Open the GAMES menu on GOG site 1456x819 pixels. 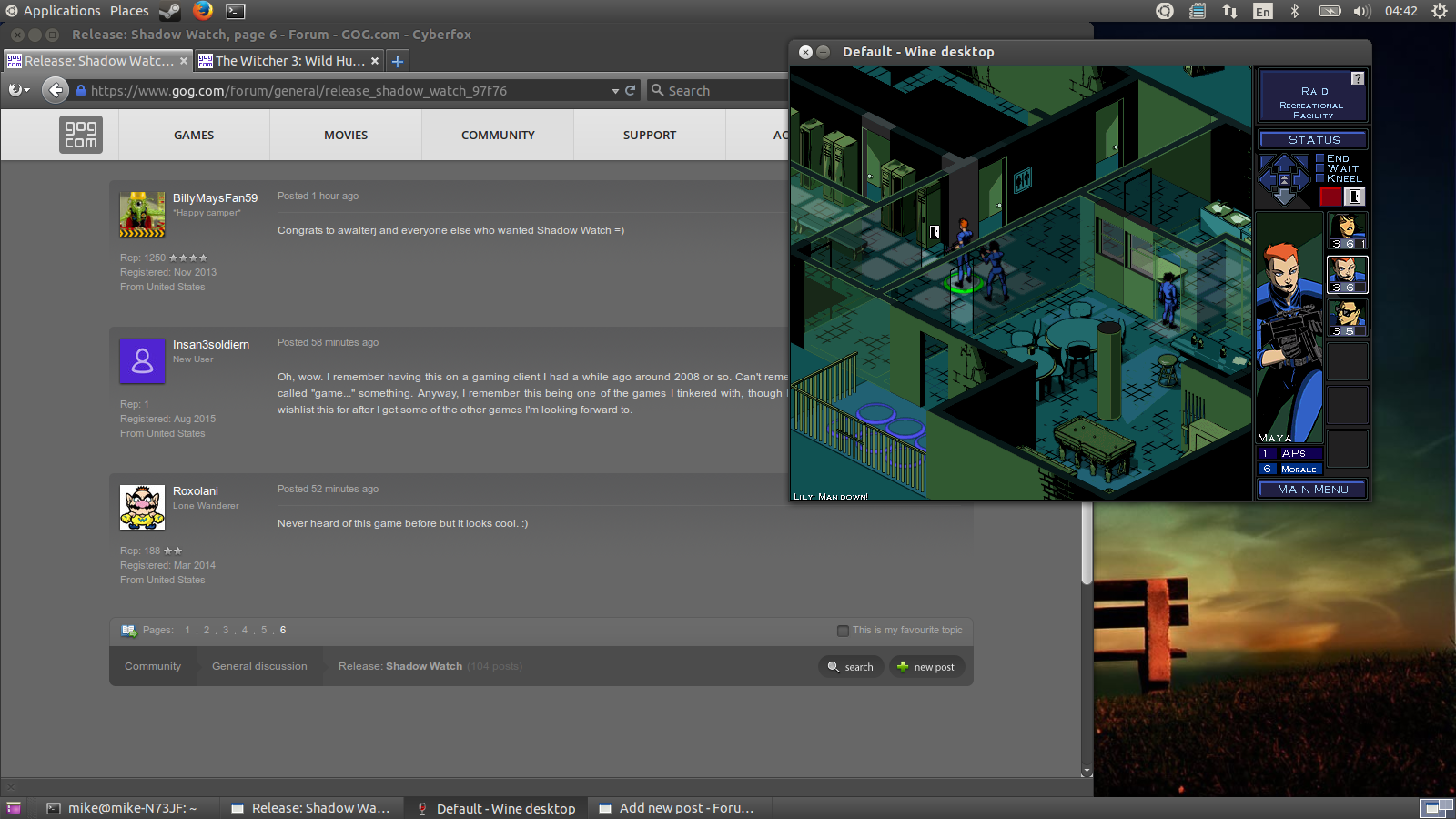coord(194,135)
